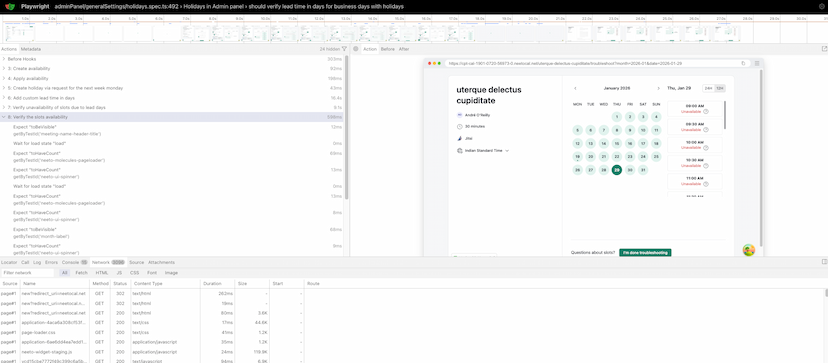Filter network by JS
This screenshot has width=828, height=363.
click(119, 273)
